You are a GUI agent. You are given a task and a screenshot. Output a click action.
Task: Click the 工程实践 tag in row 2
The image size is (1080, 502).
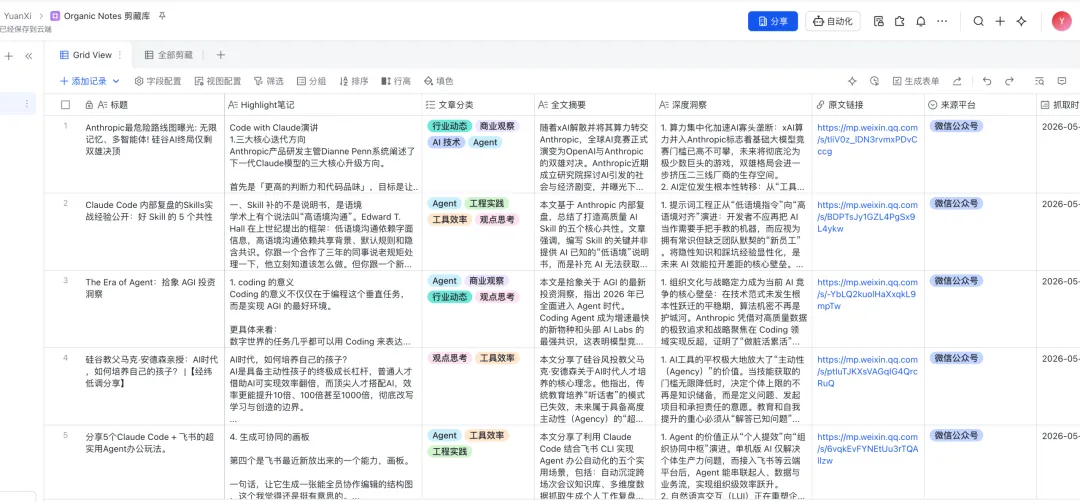(x=486, y=203)
